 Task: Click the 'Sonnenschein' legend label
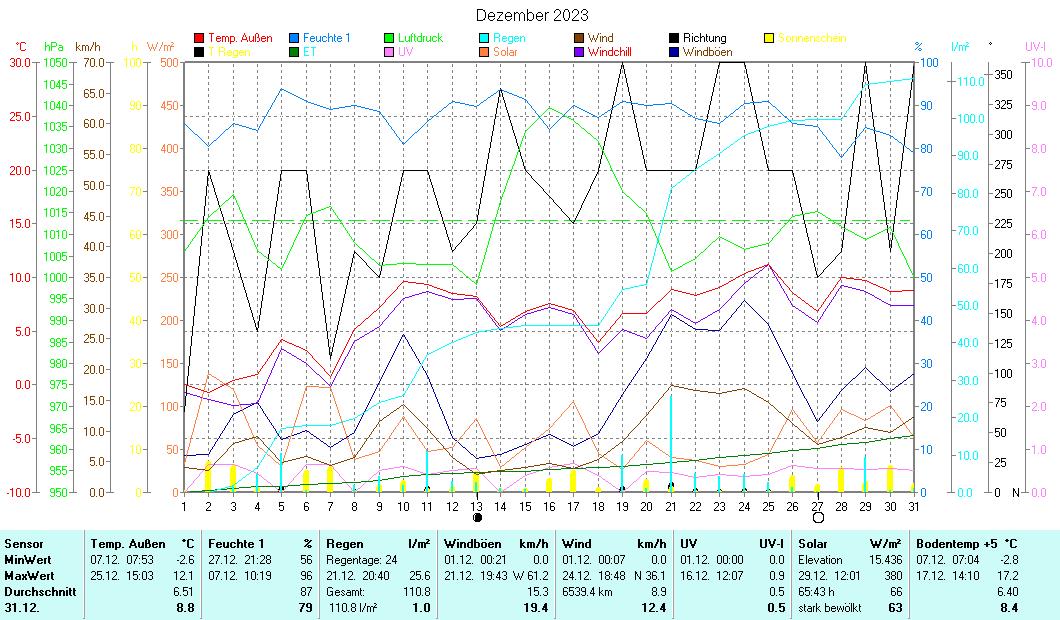(812, 38)
